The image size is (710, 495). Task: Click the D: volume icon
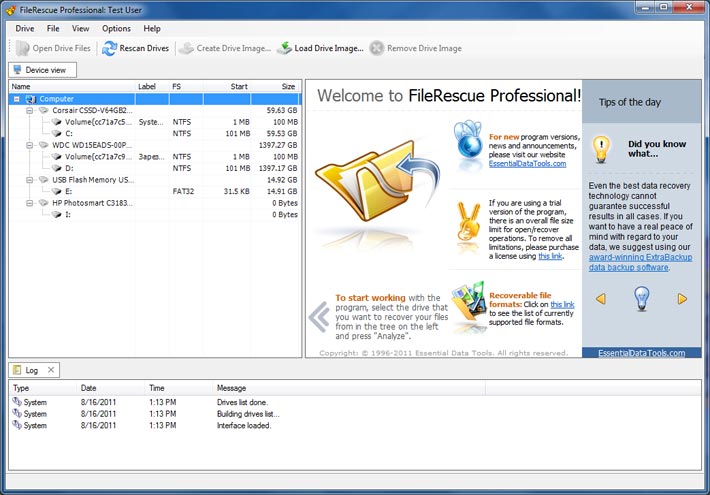[x=57, y=168]
